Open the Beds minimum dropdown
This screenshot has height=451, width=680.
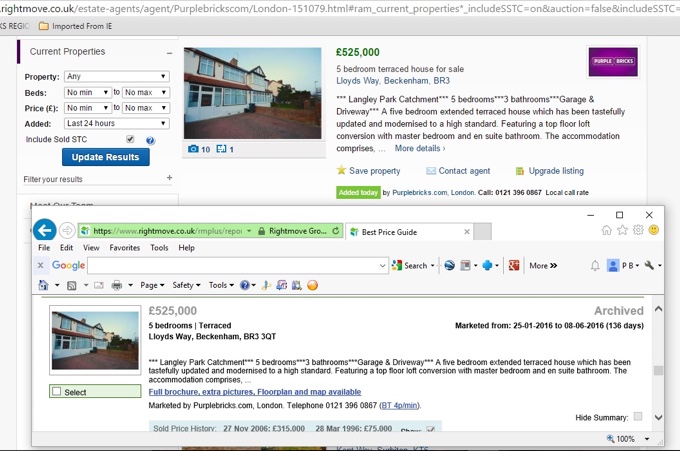pos(87,92)
